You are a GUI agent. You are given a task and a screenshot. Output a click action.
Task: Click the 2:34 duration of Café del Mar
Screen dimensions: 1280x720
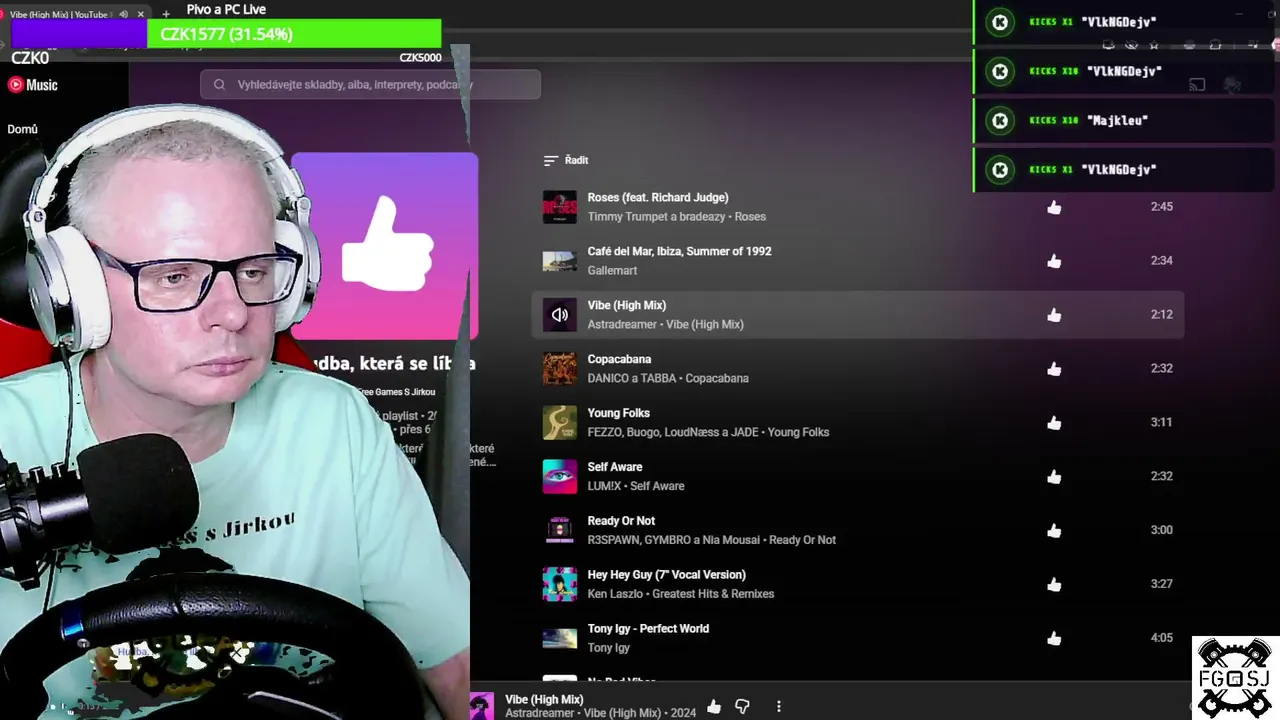coord(1161,261)
